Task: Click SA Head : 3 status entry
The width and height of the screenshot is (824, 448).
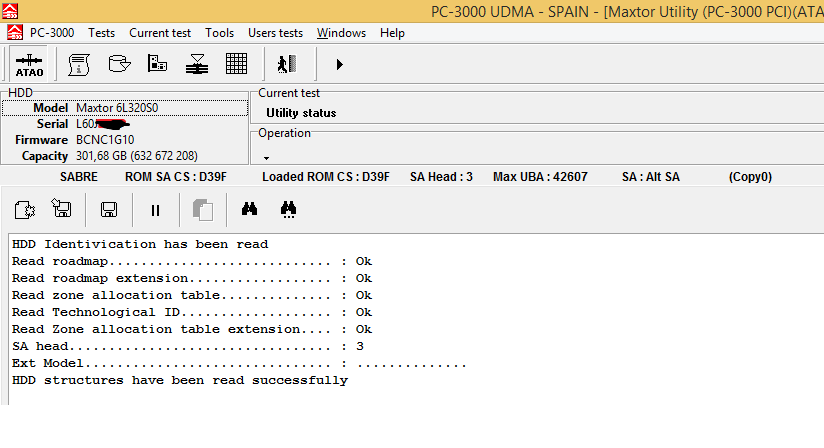Action: point(441,177)
